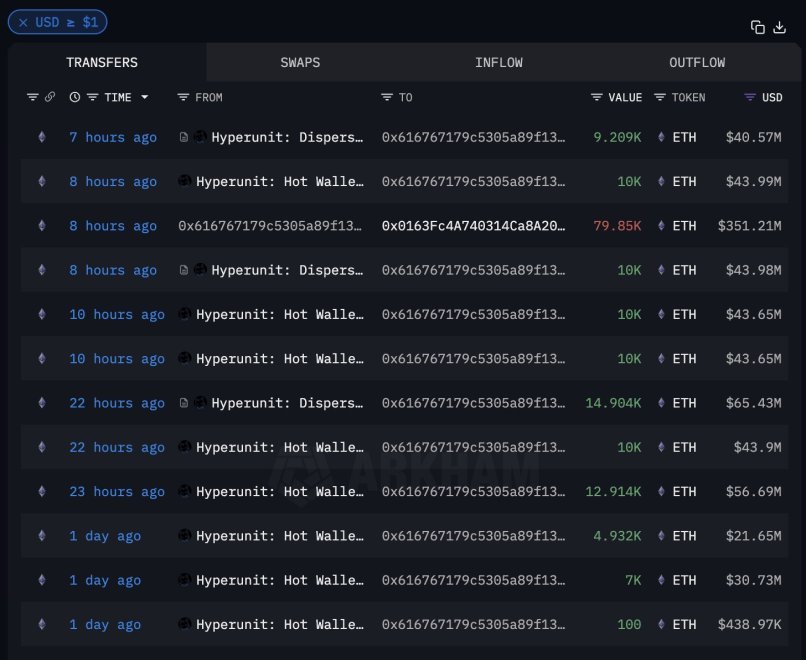Switch to the INFLOW tab
806x660 pixels.
coord(499,62)
